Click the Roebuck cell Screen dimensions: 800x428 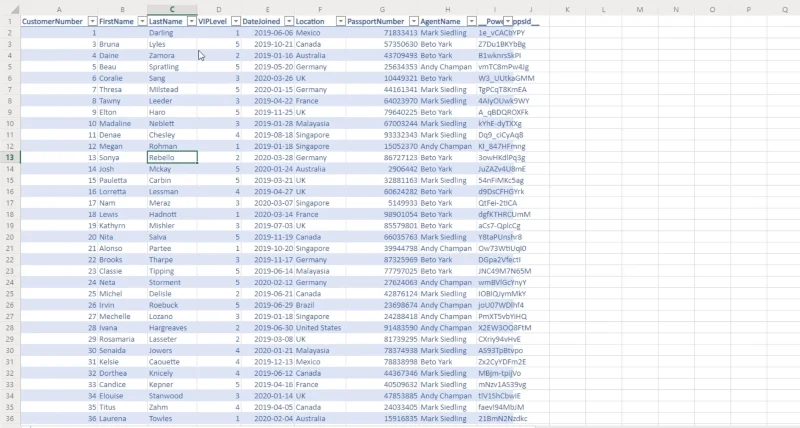tap(172, 305)
